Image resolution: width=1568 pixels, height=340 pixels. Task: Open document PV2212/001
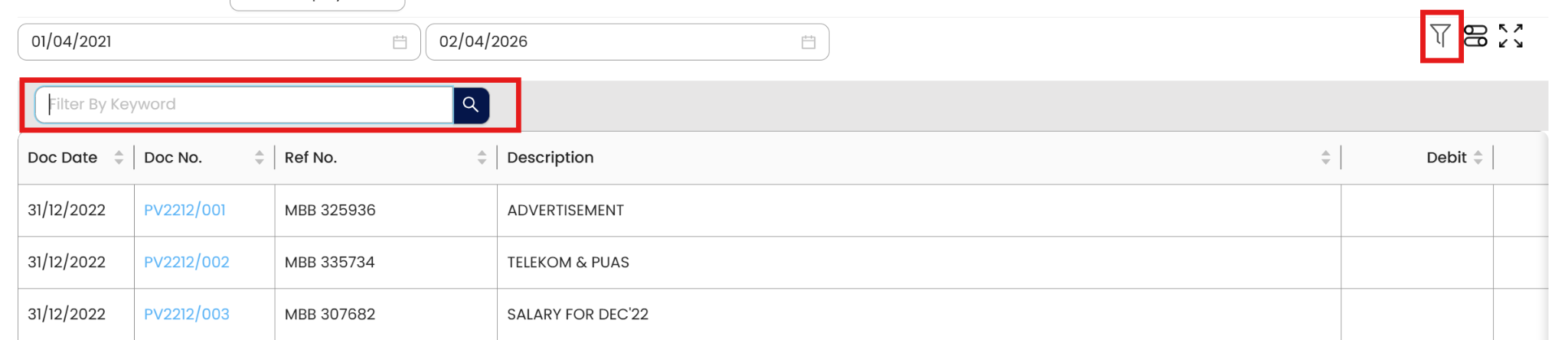[185, 211]
